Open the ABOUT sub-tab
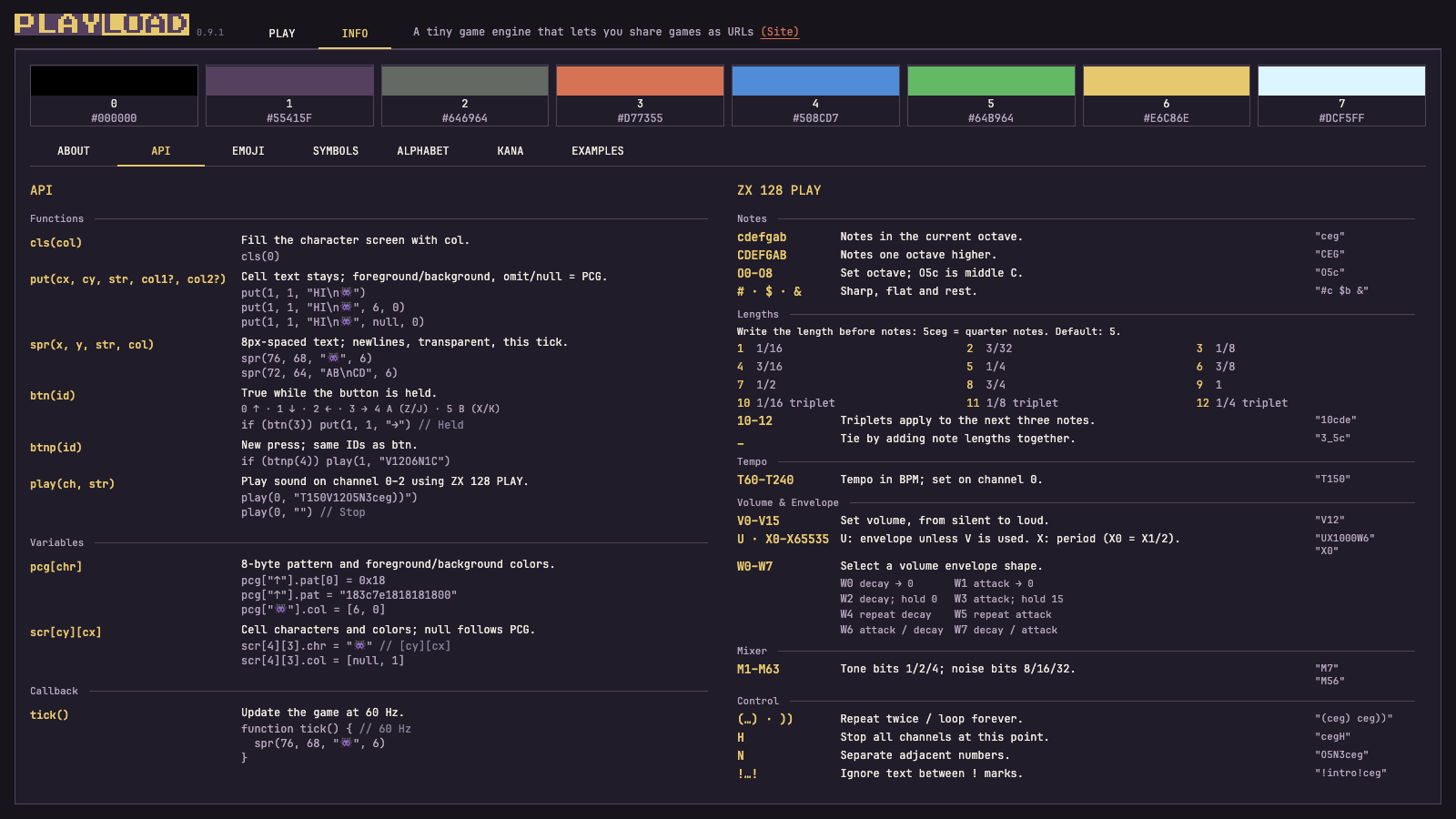Image resolution: width=1456 pixels, height=819 pixels. (x=74, y=151)
